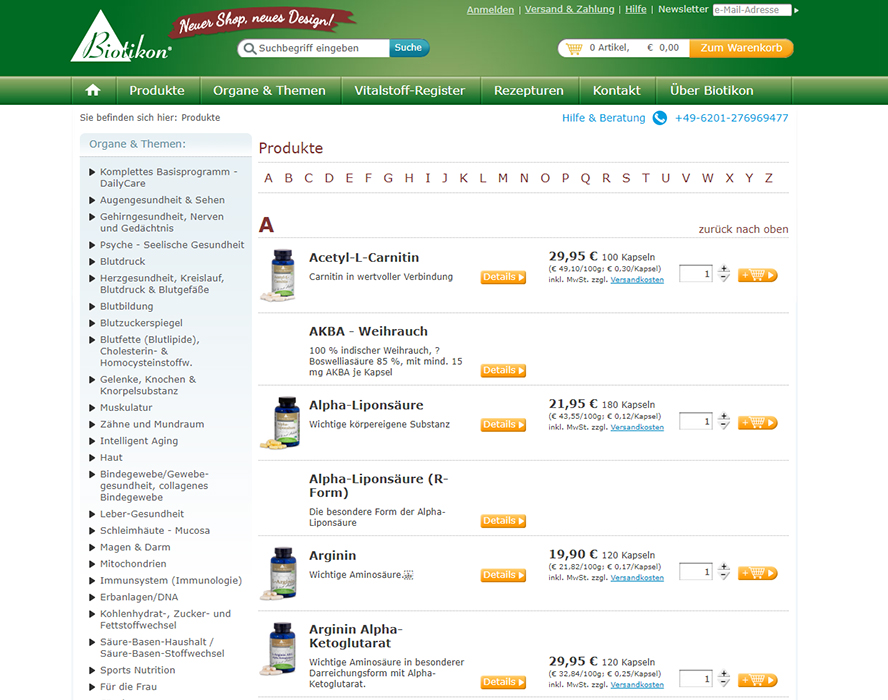Click the zurück nach oben link
The width and height of the screenshot is (888, 700).
click(x=743, y=229)
